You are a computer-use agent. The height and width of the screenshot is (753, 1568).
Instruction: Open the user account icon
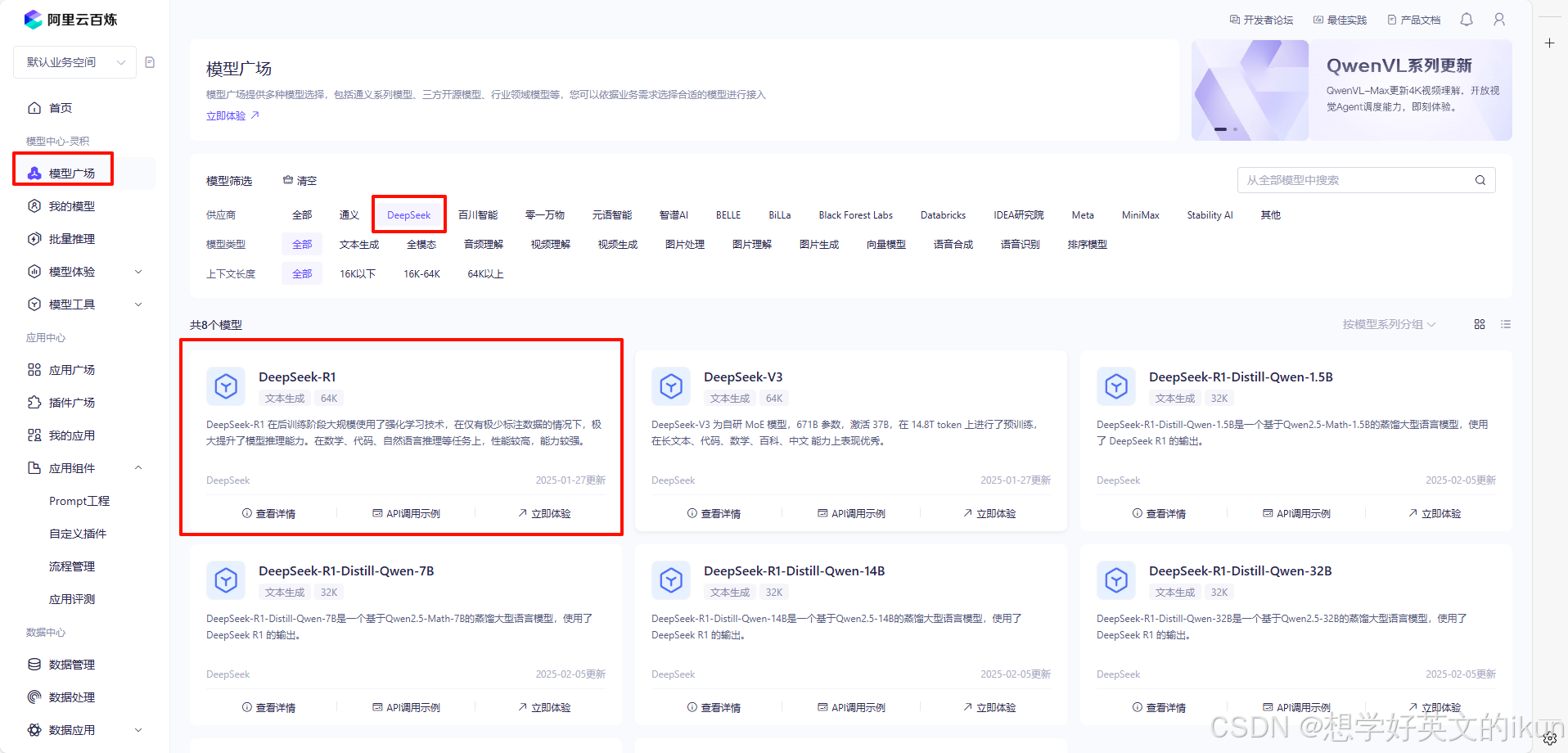(1499, 20)
